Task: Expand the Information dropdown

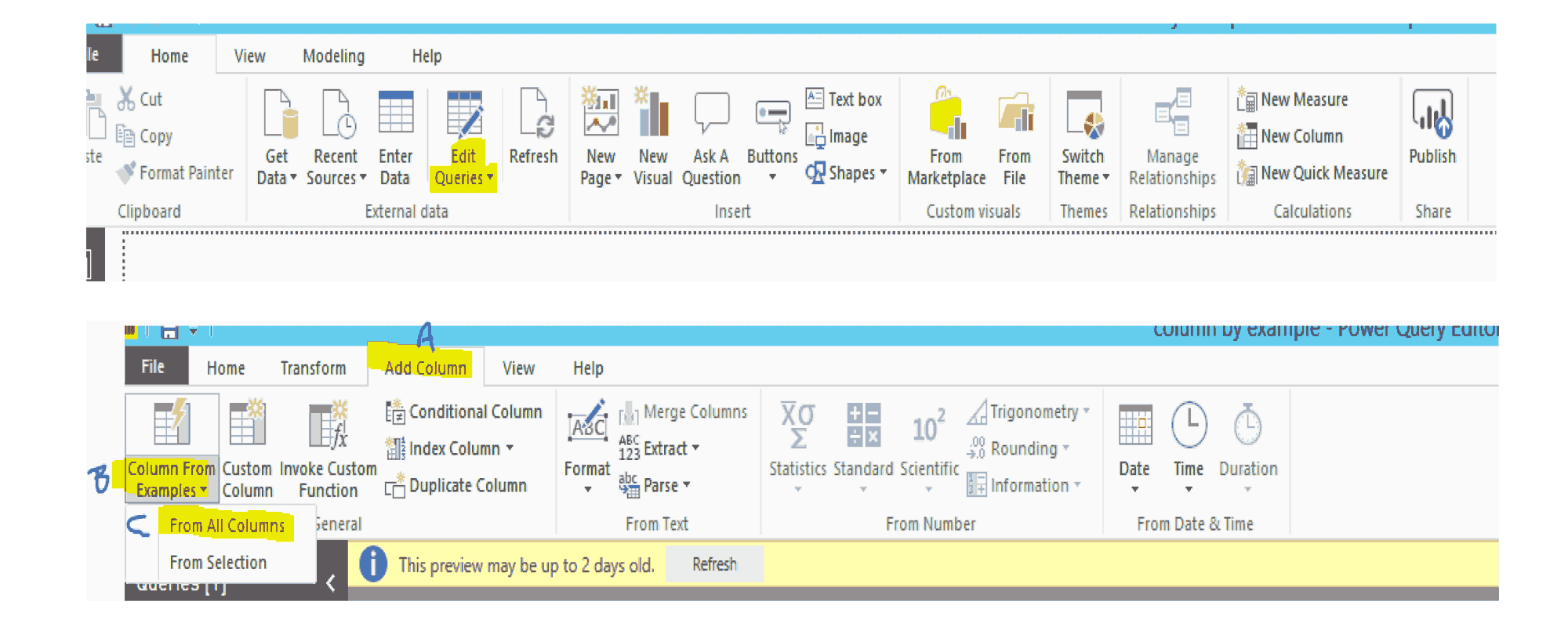Action: point(1077,485)
